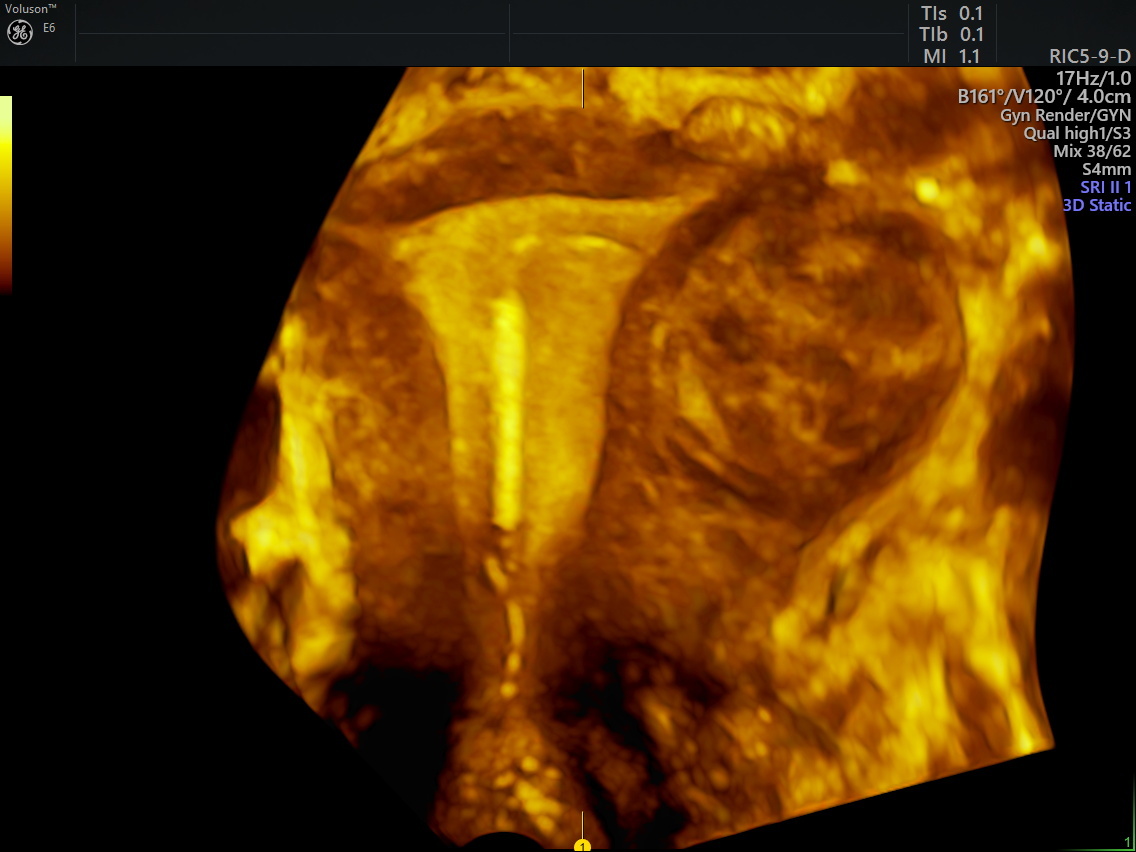
Task: Click the E6 model label
Action: point(49,28)
